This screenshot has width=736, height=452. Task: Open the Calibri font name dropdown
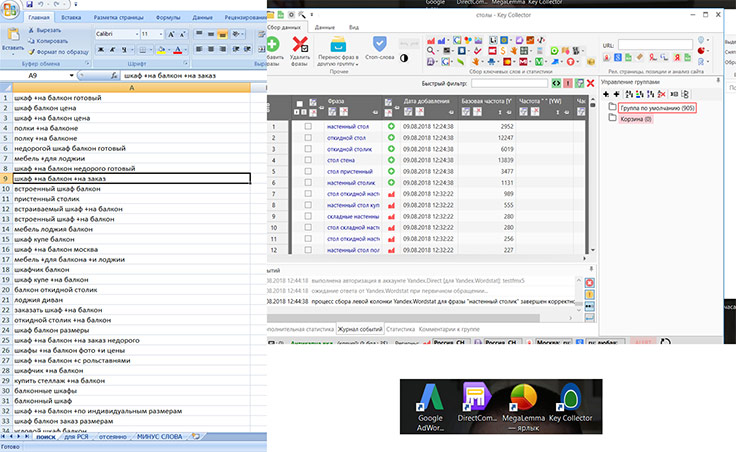135,34
